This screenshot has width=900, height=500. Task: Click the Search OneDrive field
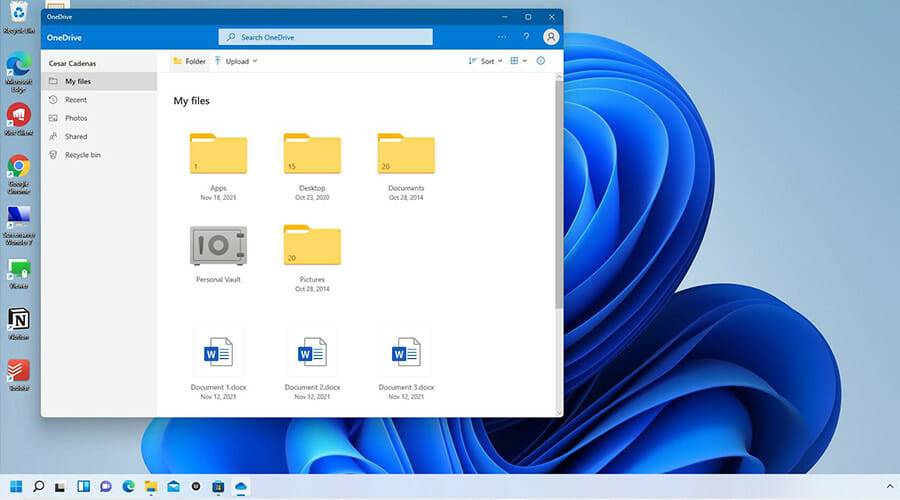click(x=326, y=37)
